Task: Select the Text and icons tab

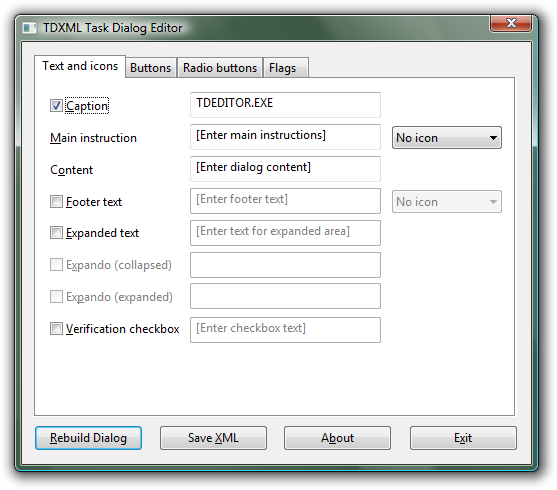Action: [x=80, y=66]
